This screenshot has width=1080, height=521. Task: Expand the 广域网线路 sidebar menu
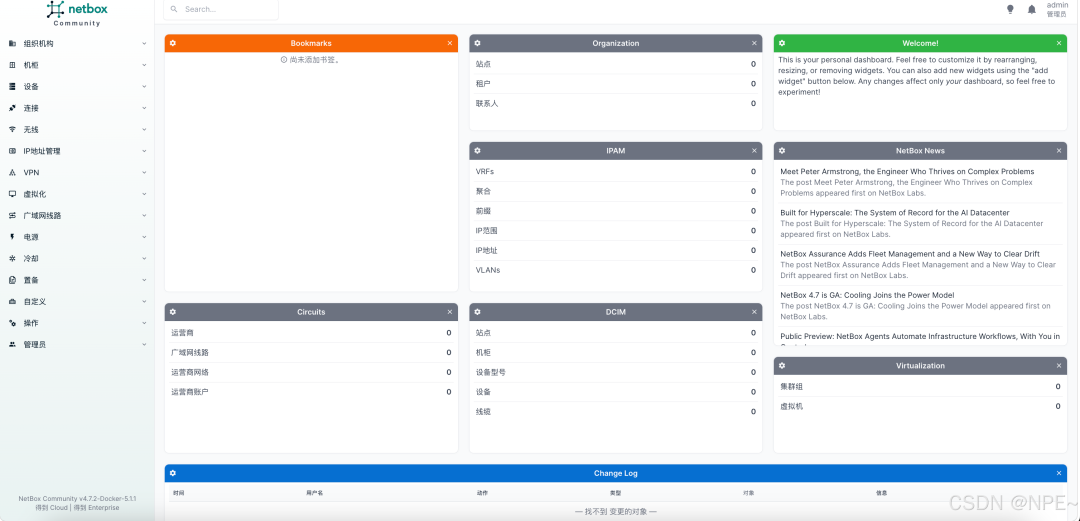77,216
